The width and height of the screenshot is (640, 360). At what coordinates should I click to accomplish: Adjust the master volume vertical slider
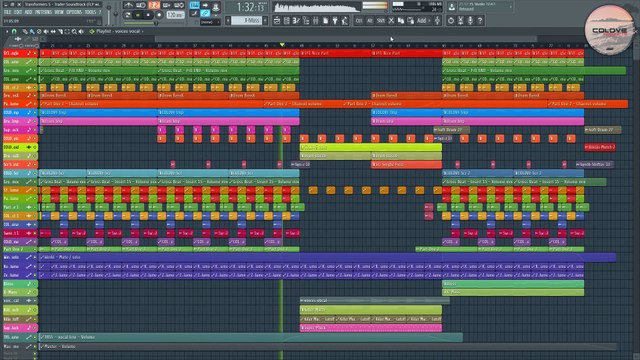[109, 13]
